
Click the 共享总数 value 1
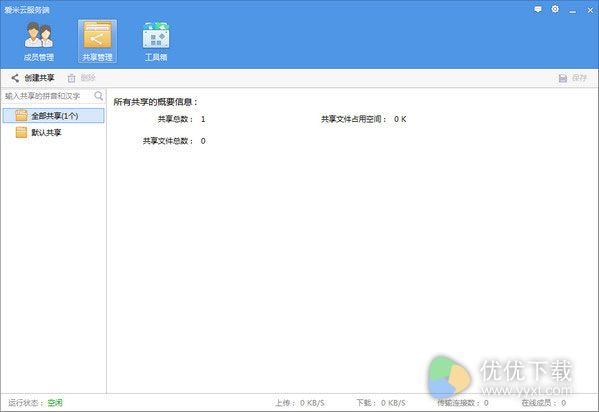(x=203, y=119)
